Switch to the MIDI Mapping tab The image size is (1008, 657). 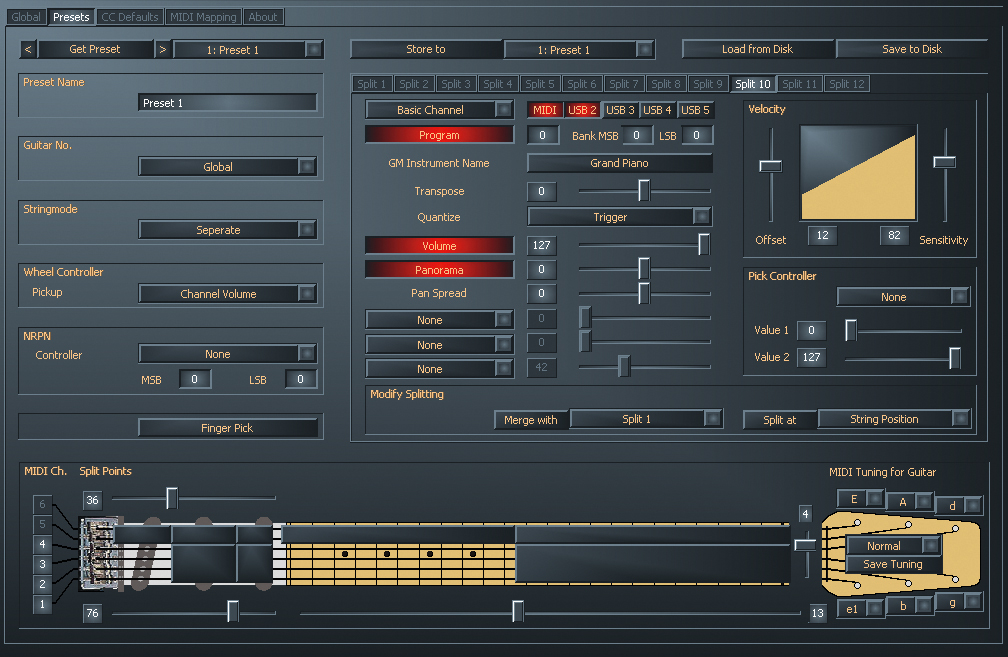(203, 17)
